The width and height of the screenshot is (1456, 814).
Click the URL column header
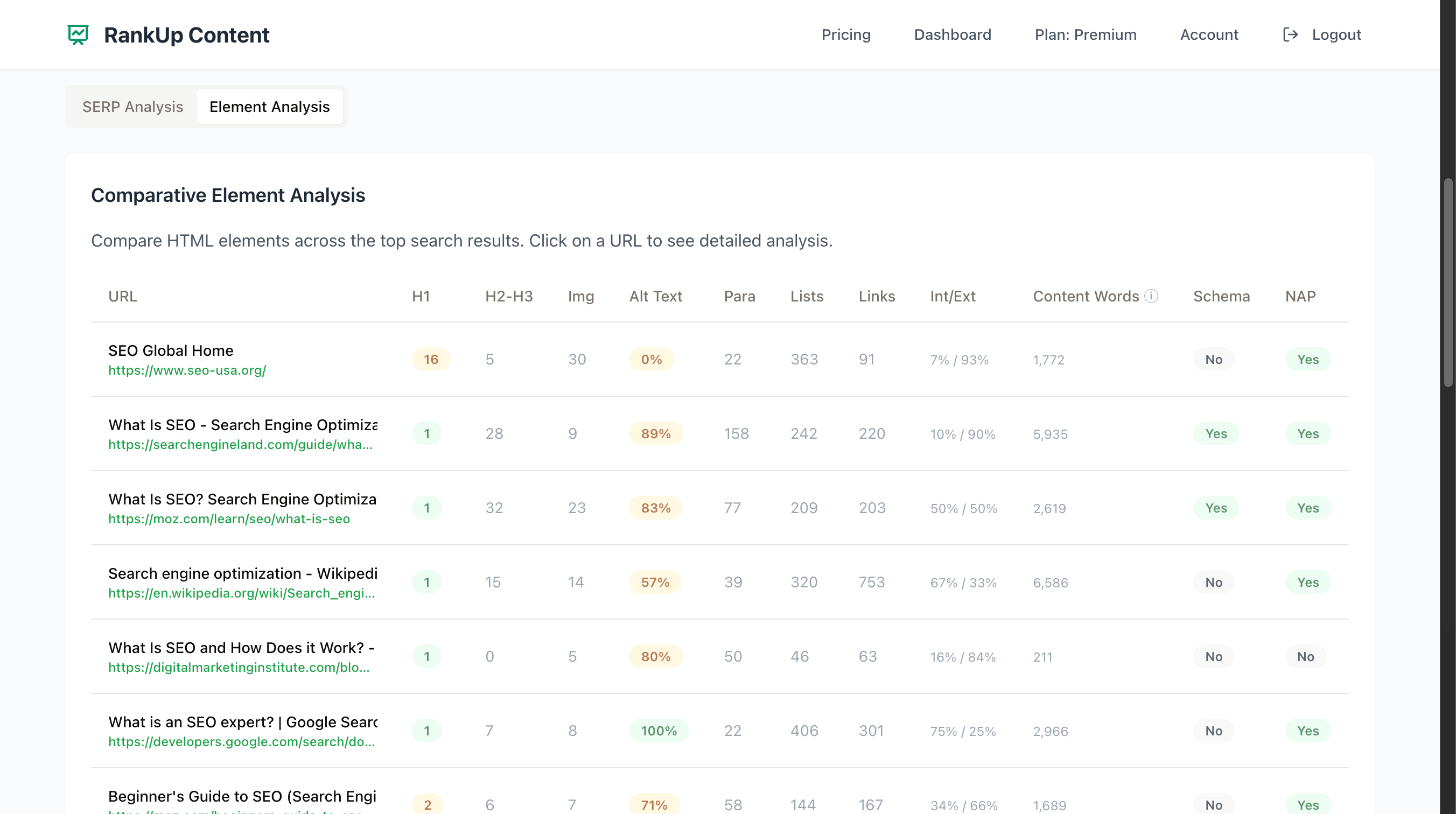pos(123,296)
